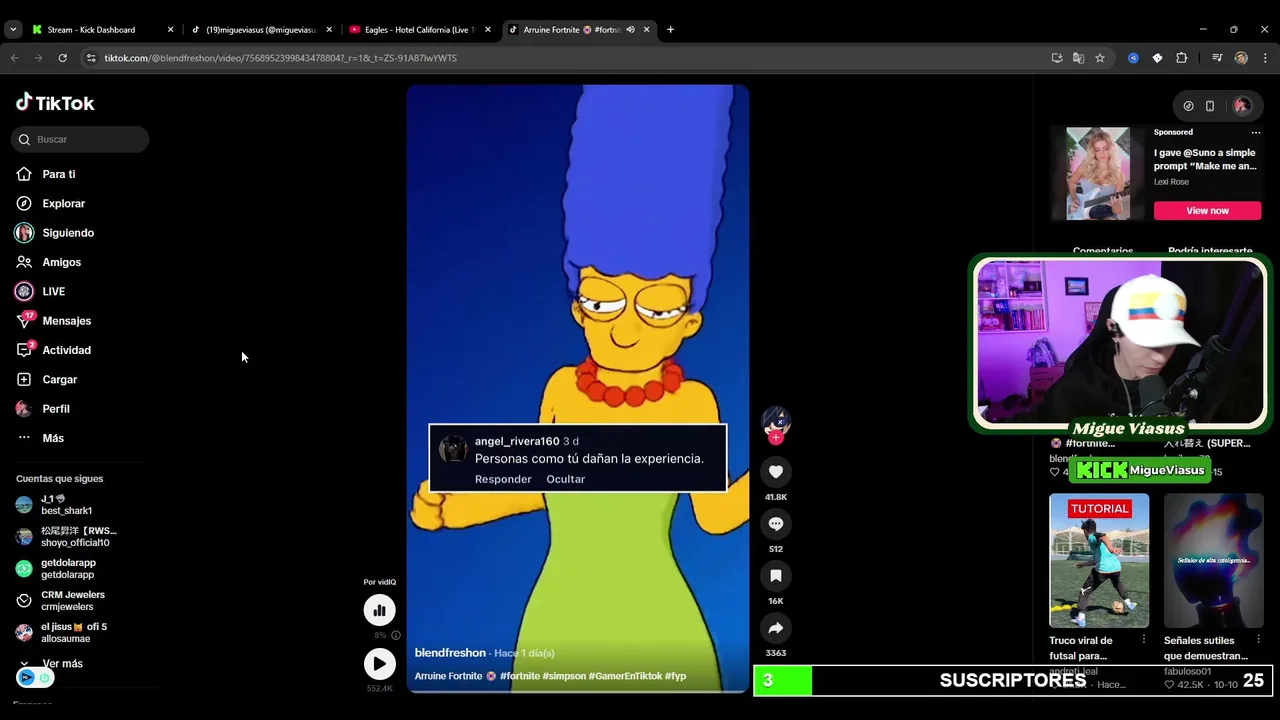The width and height of the screenshot is (1280, 720).
Task: Click Ocultar on the comment overlay
Action: 565,479
